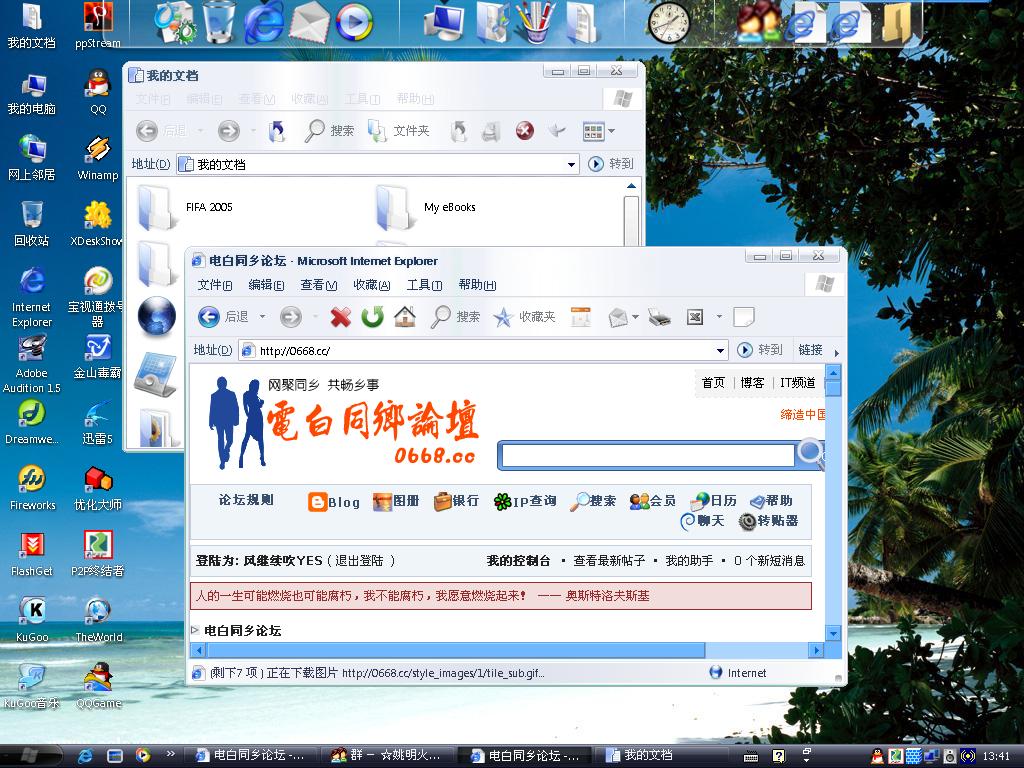Expand the IE address bar dropdown
This screenshot has width=1024, height=768.
point(720,350)
